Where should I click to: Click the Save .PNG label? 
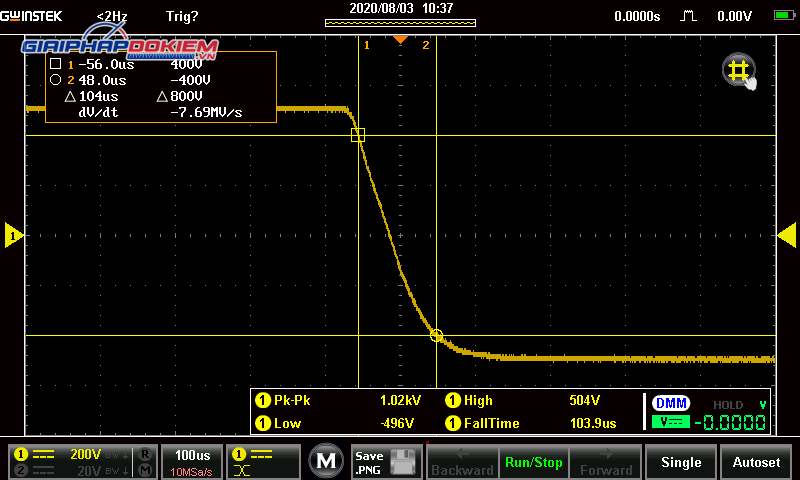369,462
